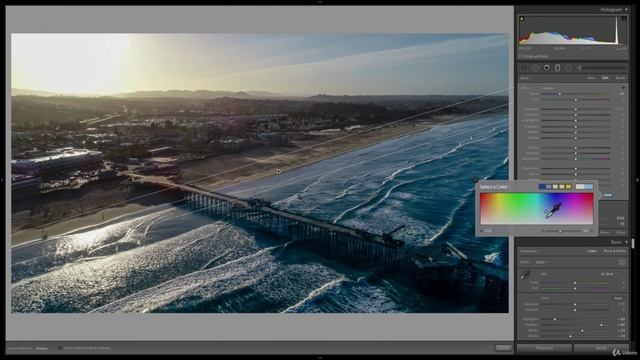The image size is (640, 360).
Task: Click the graduated filter pin on the photo
Action: pyautogui.click(x=278, y=171)
